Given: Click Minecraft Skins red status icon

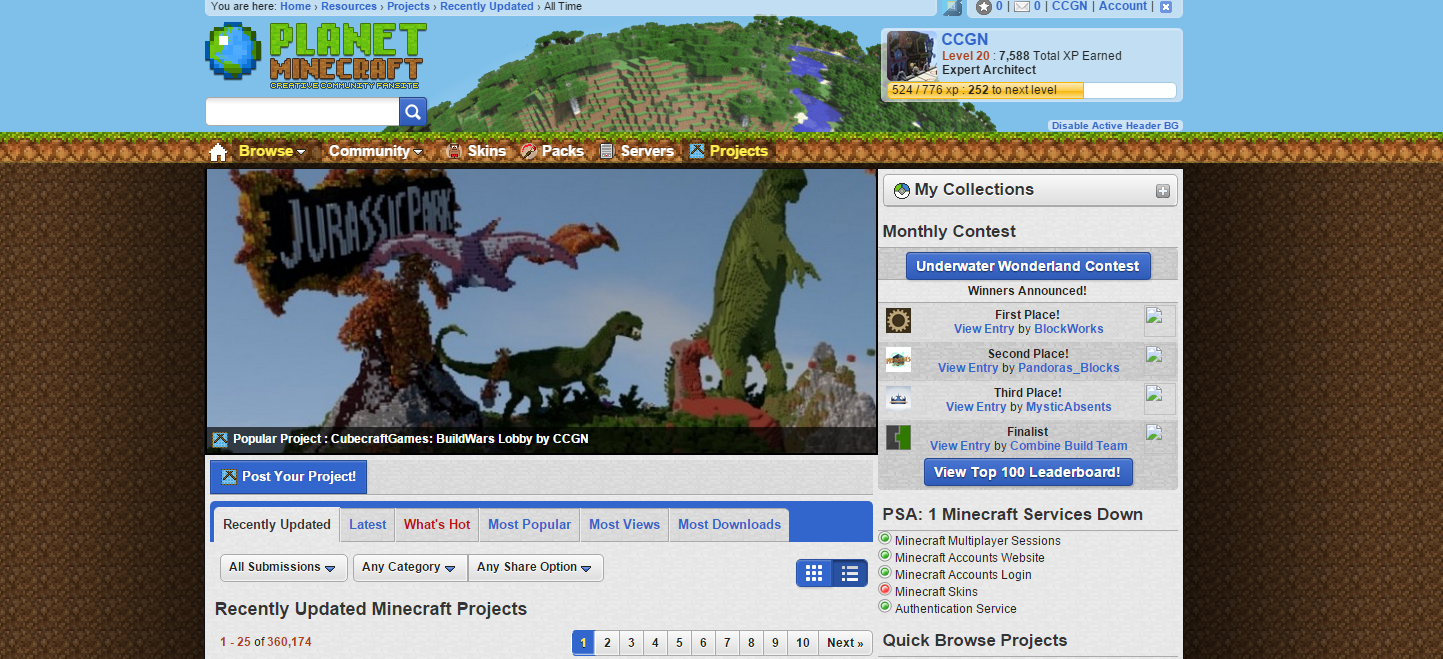Looking at the screenshot, I should 885,590.
